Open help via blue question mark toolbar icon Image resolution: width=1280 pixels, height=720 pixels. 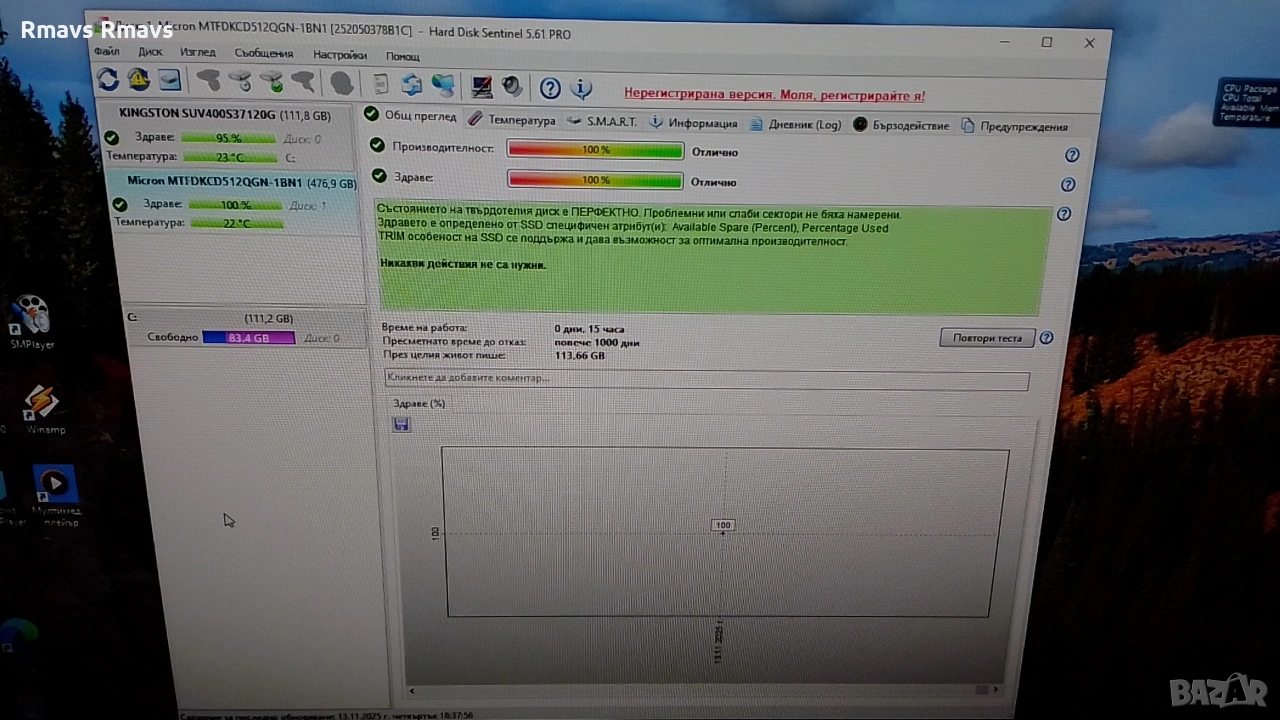point(550,89)
